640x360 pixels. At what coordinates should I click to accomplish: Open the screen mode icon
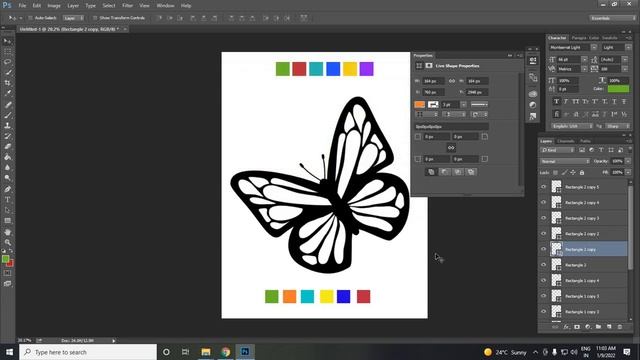[x=7, y=284]
